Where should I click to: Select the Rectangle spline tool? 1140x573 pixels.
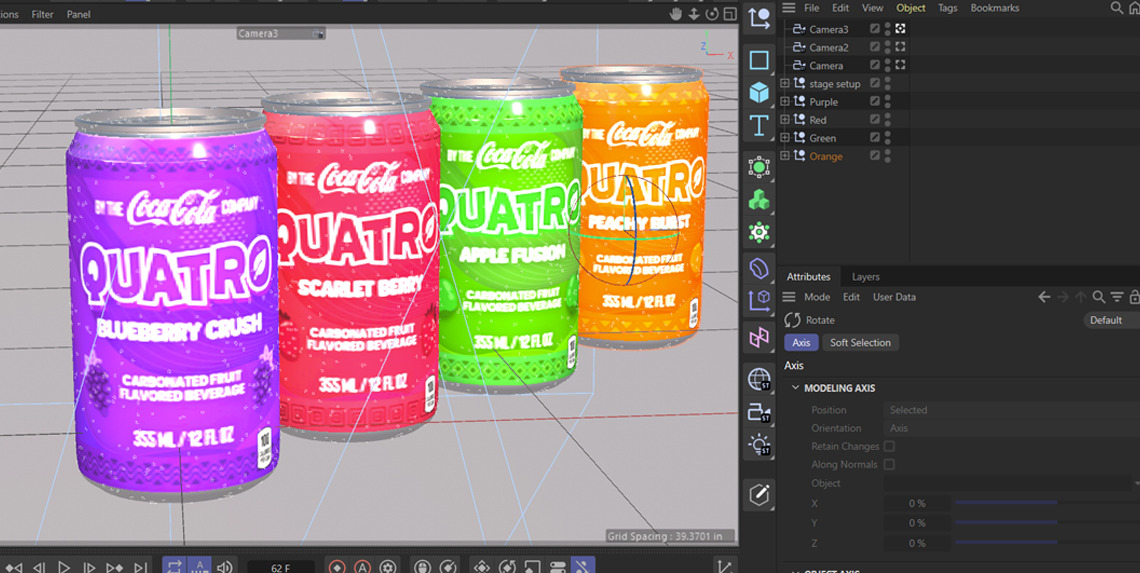click(x=759, y=60)
